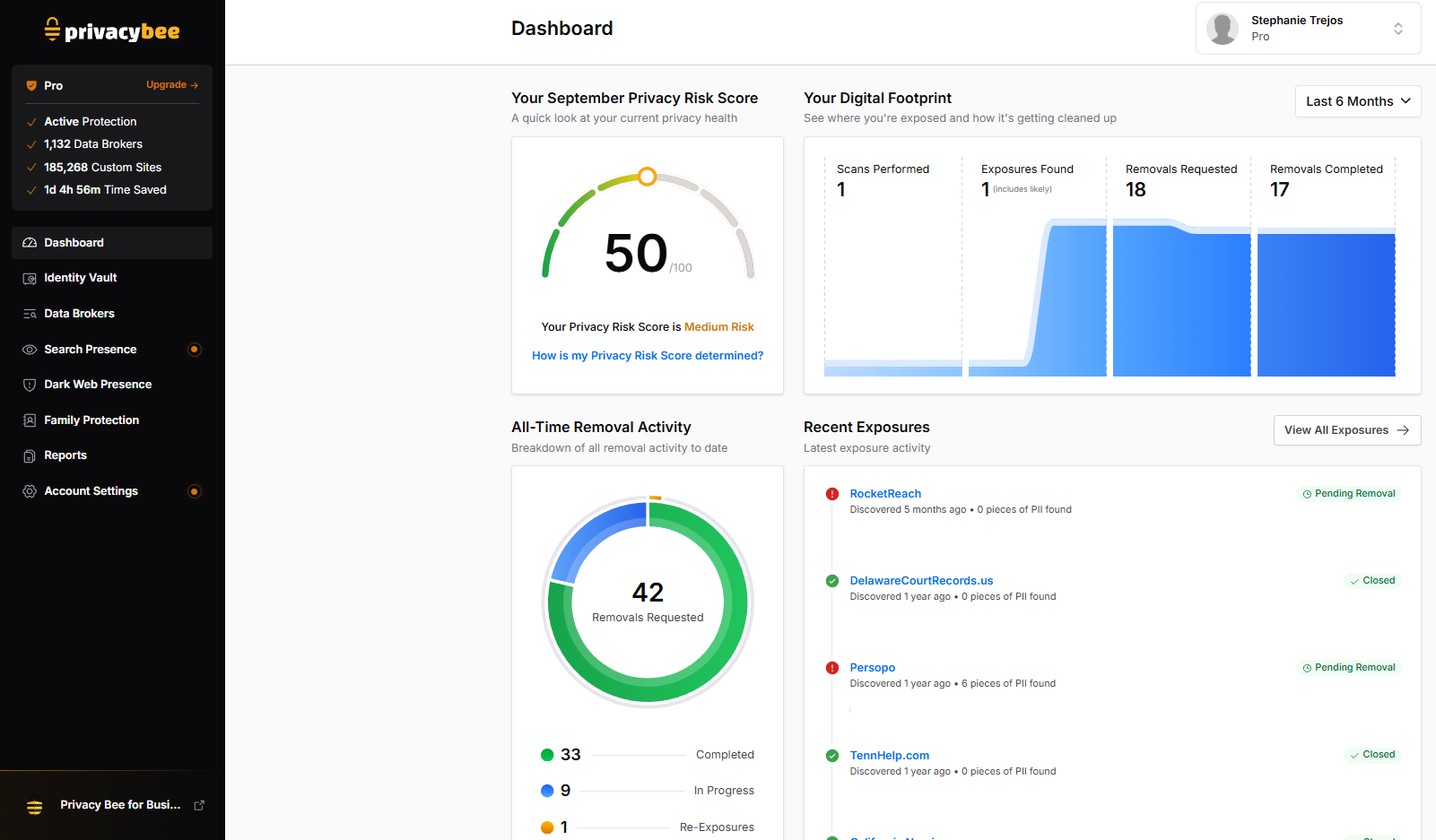Click How is my Privacy Risk Score determined
Viewport: 1436px width, 840px height.
(648, 356)
